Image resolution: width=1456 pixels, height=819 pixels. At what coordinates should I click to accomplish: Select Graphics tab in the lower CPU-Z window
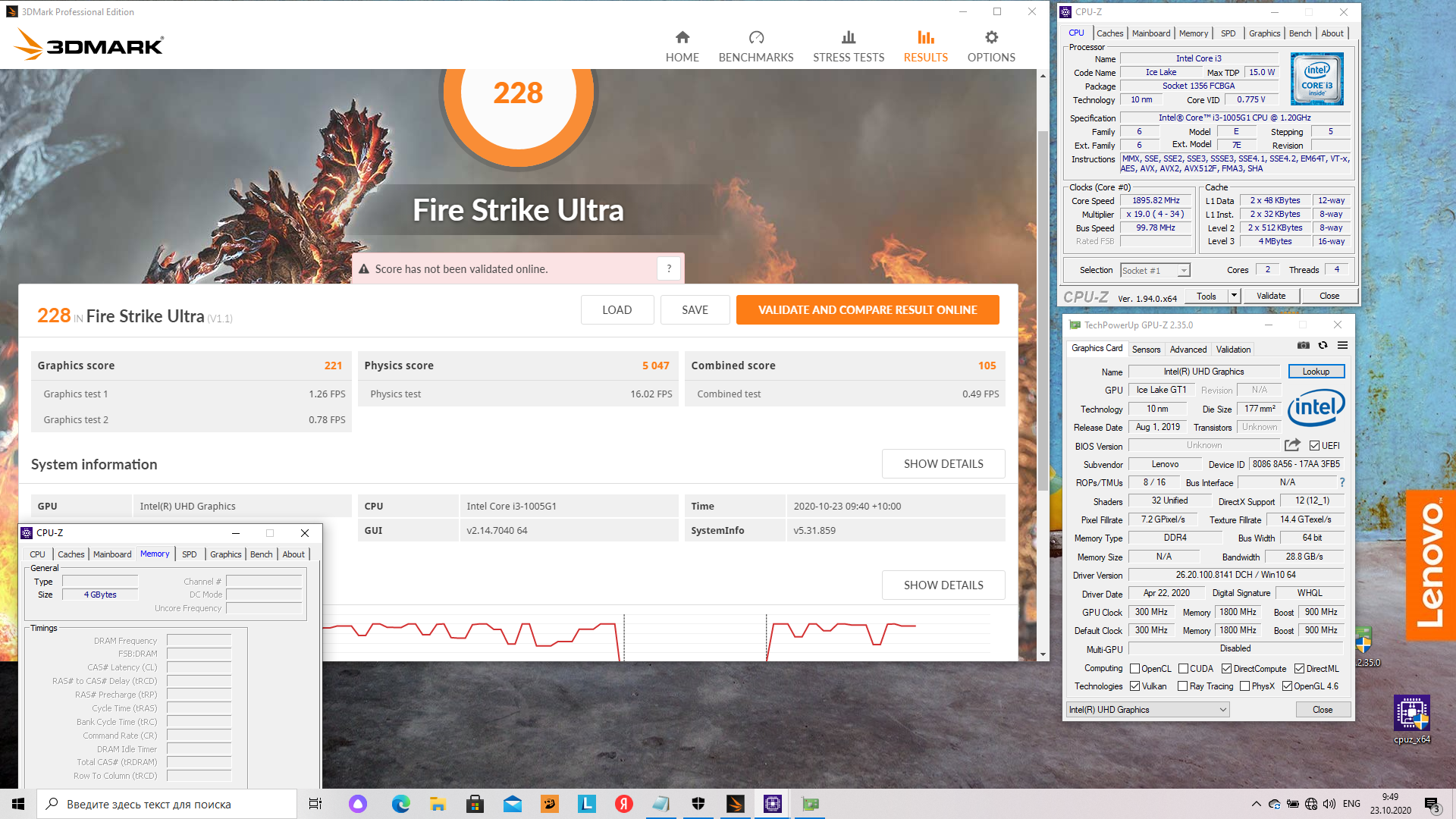pyautogui.click(x=225, y=554)
